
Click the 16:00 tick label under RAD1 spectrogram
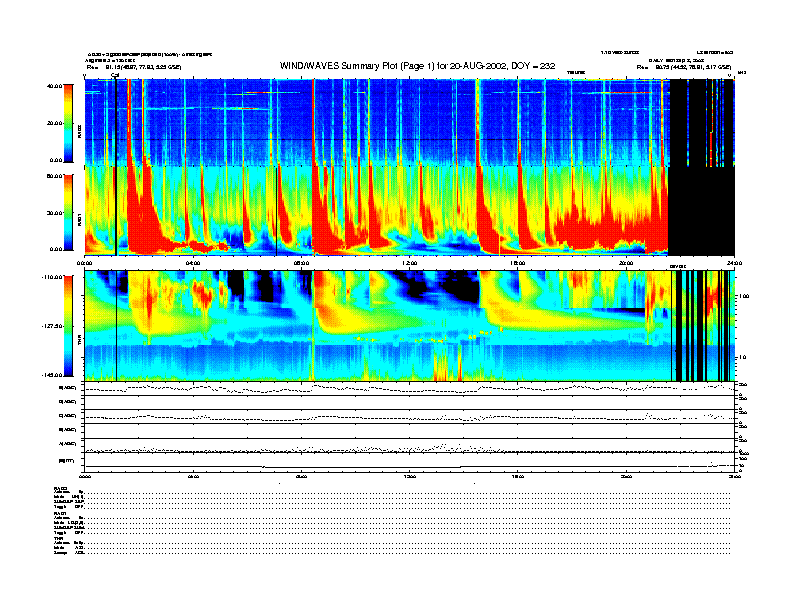tap(518, 263)
